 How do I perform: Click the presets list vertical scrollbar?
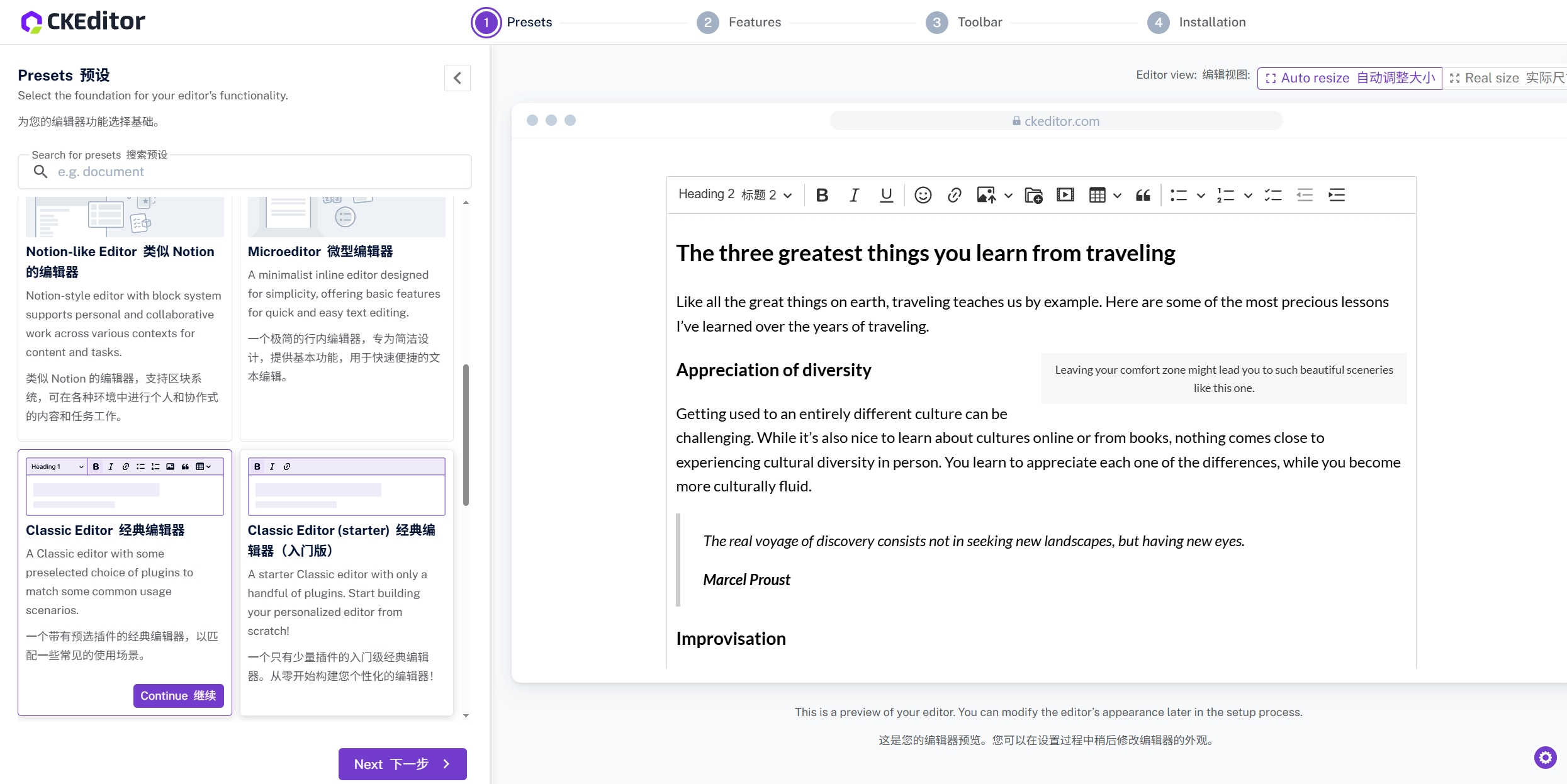click(466, 434)
